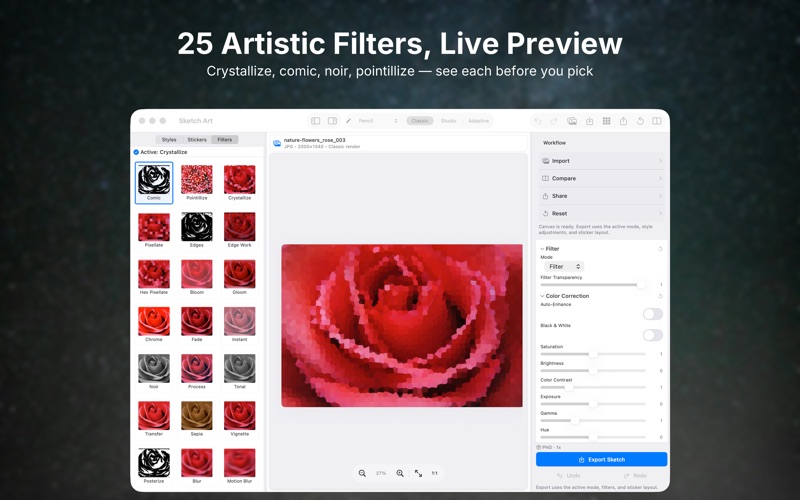
Task: Open the Reset workflow row
Action: point(602,214)
